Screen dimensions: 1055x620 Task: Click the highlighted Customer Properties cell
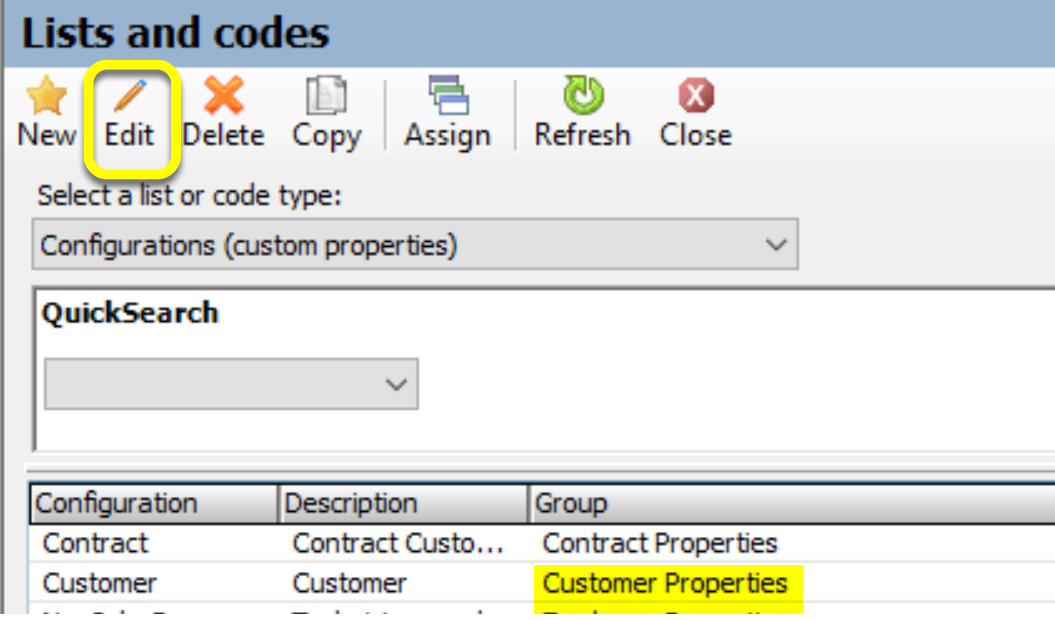(x=665, y=583)
